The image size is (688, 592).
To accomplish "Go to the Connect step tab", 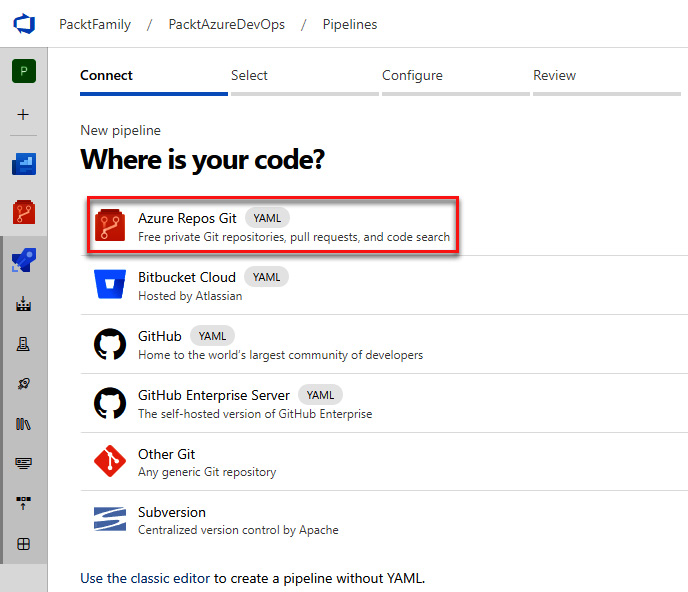I will point(154,80).
